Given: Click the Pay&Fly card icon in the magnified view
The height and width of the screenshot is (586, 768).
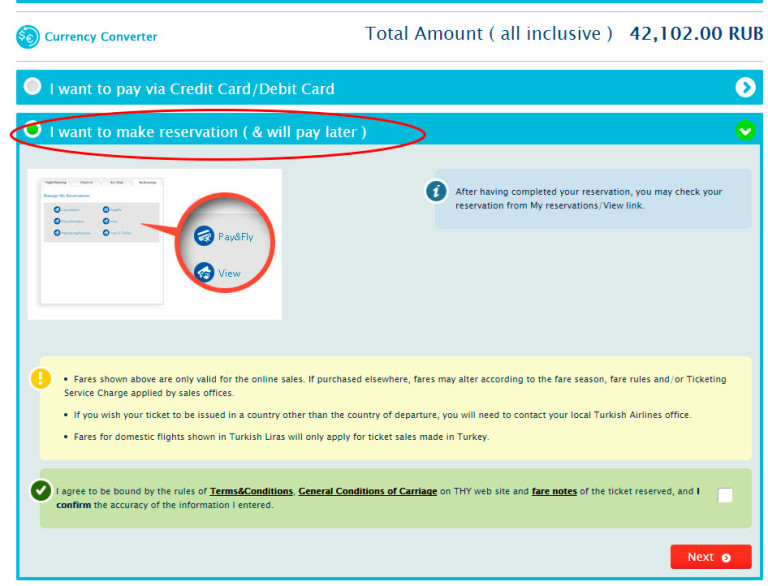Looking at the screenshot, I should click(204, 236).
